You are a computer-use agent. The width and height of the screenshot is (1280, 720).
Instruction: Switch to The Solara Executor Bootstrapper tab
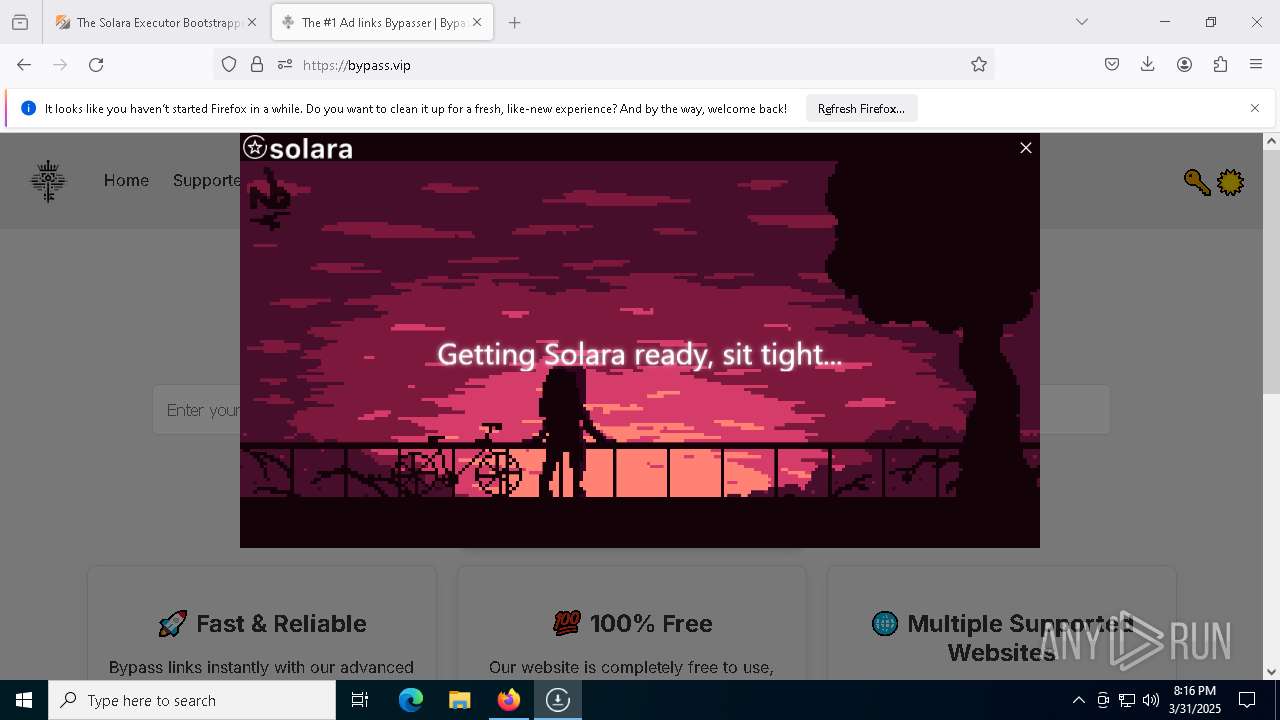coord(148,22)
